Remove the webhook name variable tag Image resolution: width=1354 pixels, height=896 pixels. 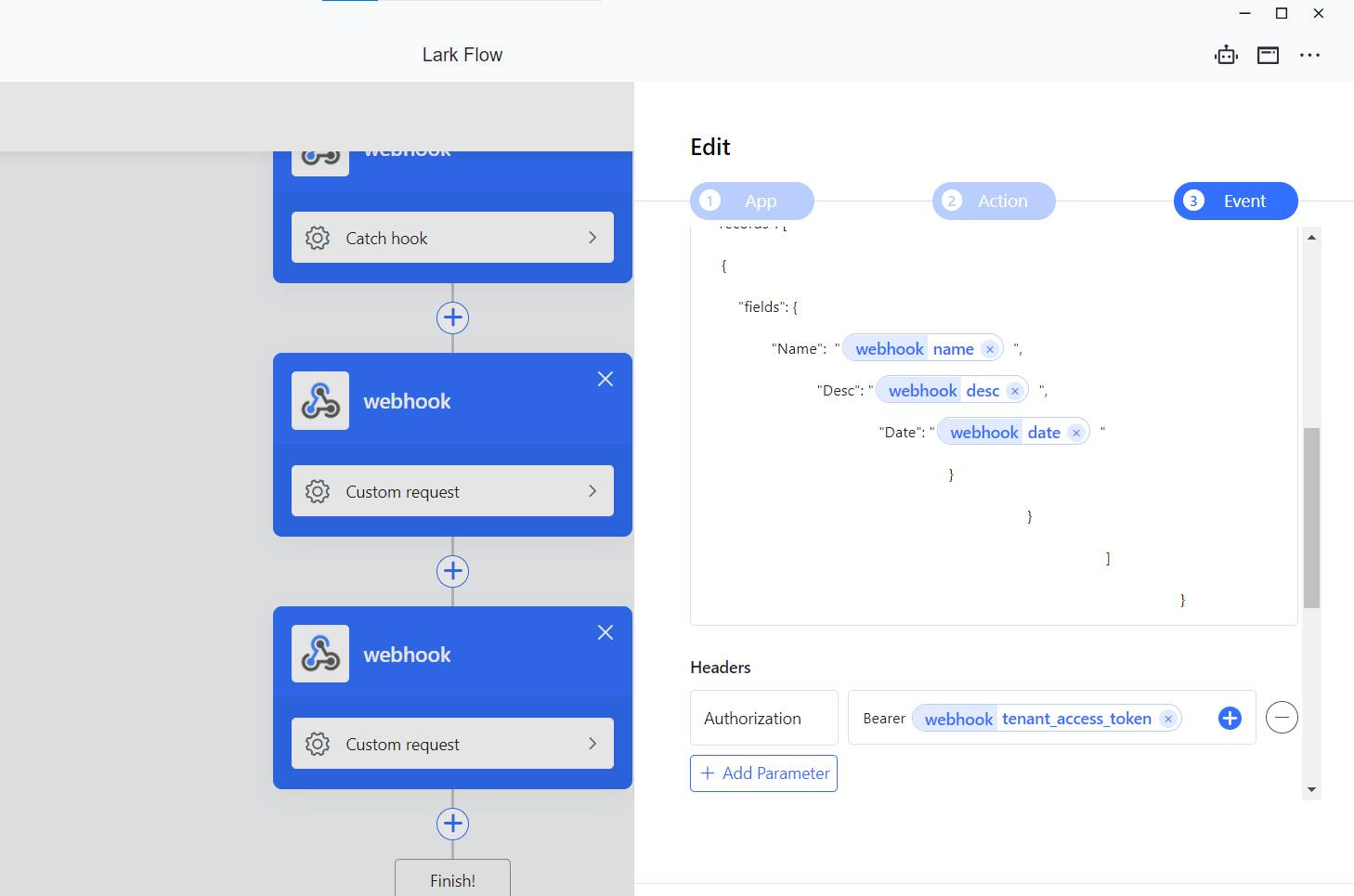(x=990, y=349)
